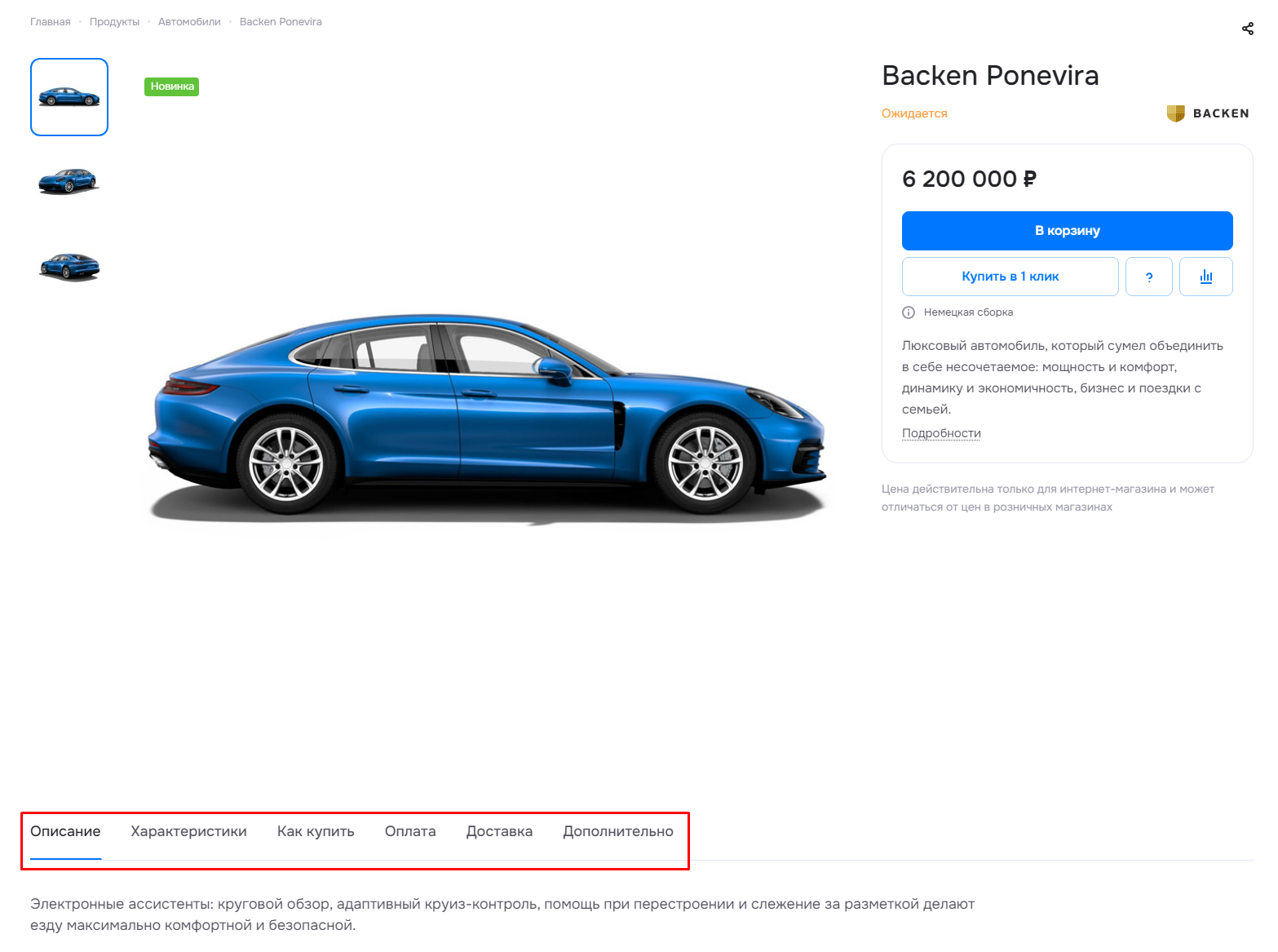The image size is (1278, 952).
Task: Follow the Подробности link
Action: 941,433
